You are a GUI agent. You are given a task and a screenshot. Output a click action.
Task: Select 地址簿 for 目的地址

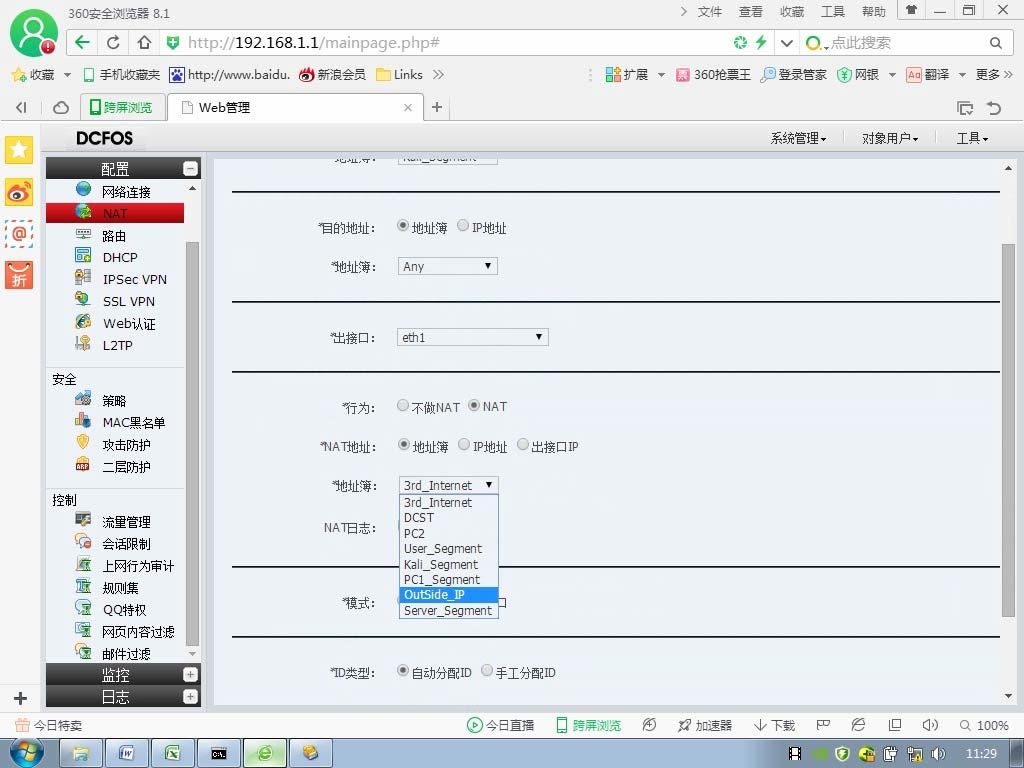point(403,225)
